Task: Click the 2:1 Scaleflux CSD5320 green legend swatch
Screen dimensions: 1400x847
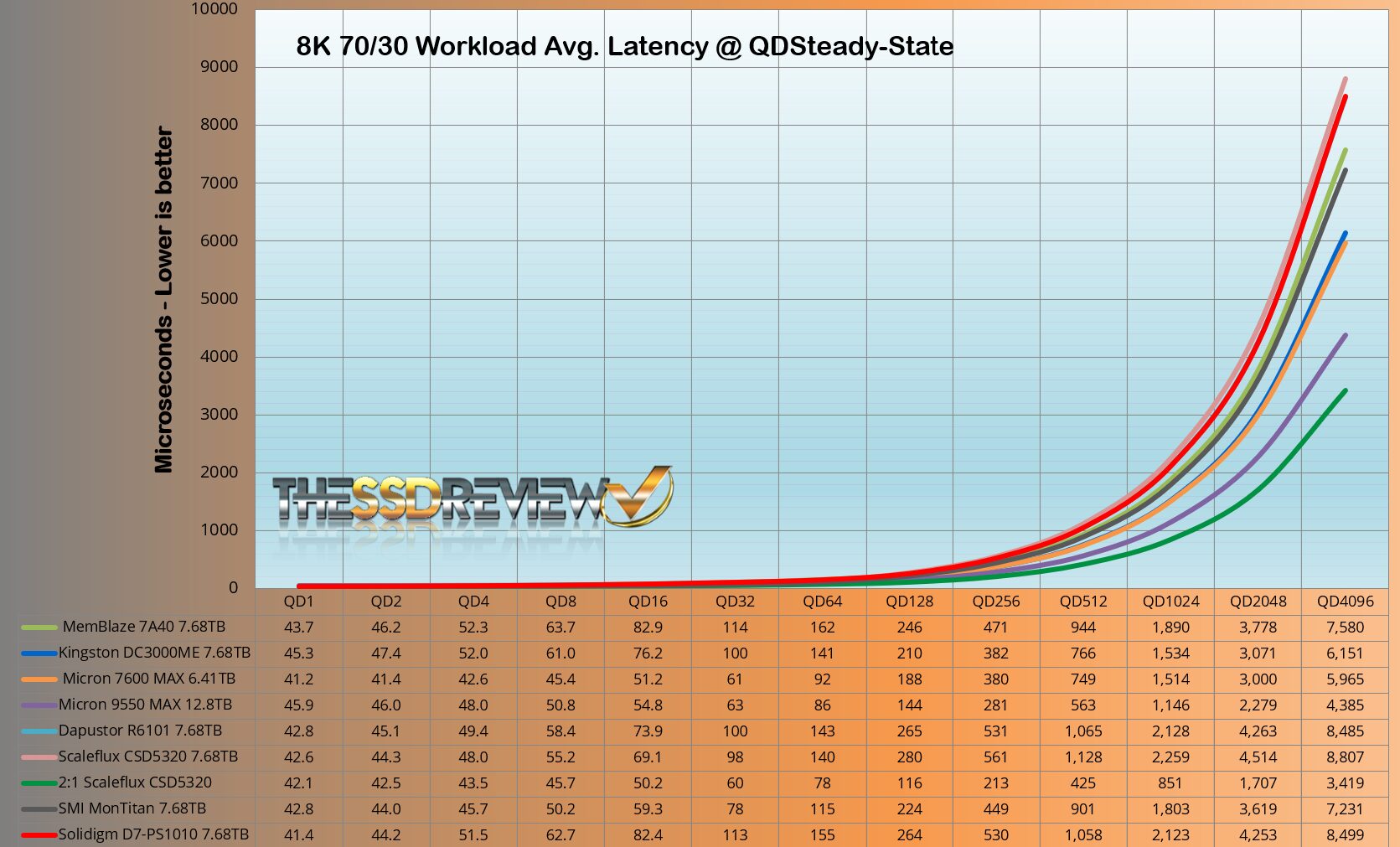Action: click(39, 782)
